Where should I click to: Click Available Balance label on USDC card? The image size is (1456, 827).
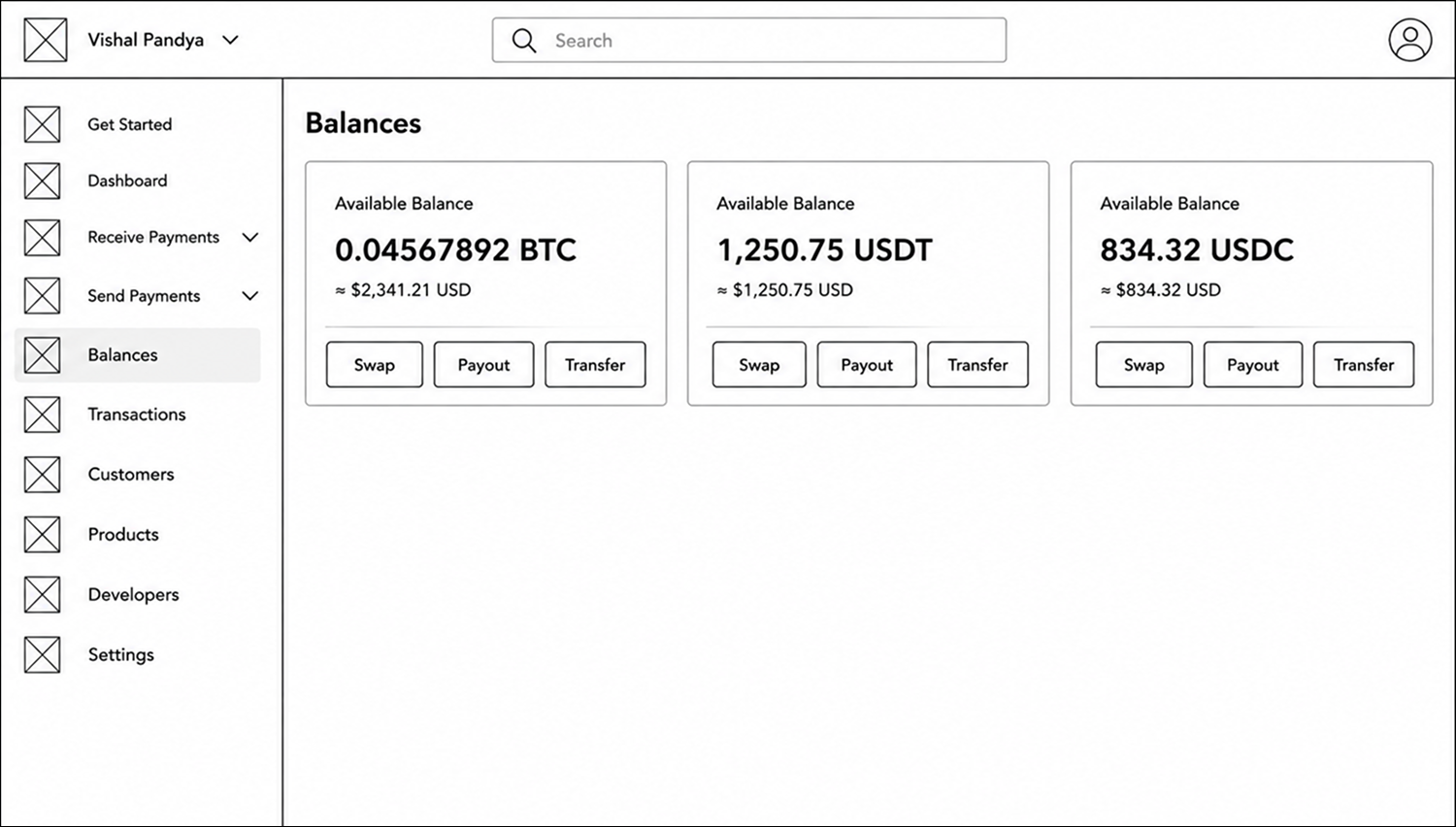pos(1170,204)
